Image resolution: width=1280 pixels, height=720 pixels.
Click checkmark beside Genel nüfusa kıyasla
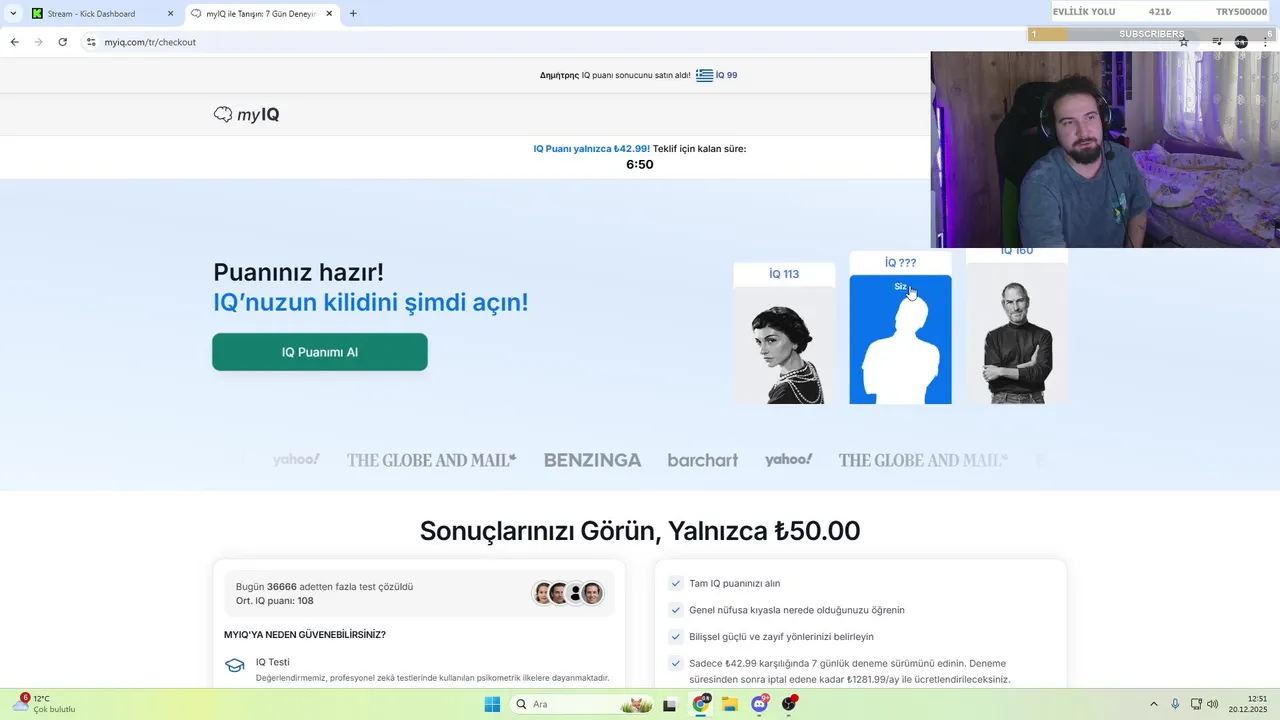click(x=676, y=610)
